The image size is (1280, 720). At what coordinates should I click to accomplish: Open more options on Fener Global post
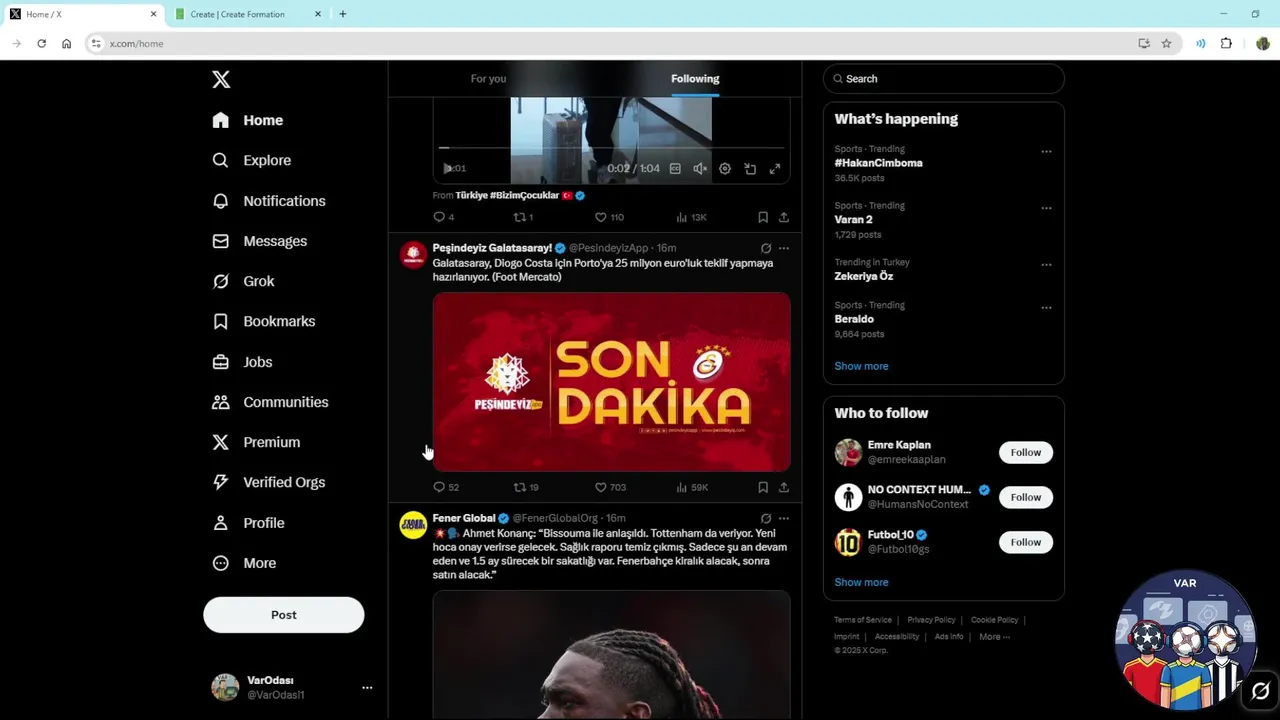(784, 518)
